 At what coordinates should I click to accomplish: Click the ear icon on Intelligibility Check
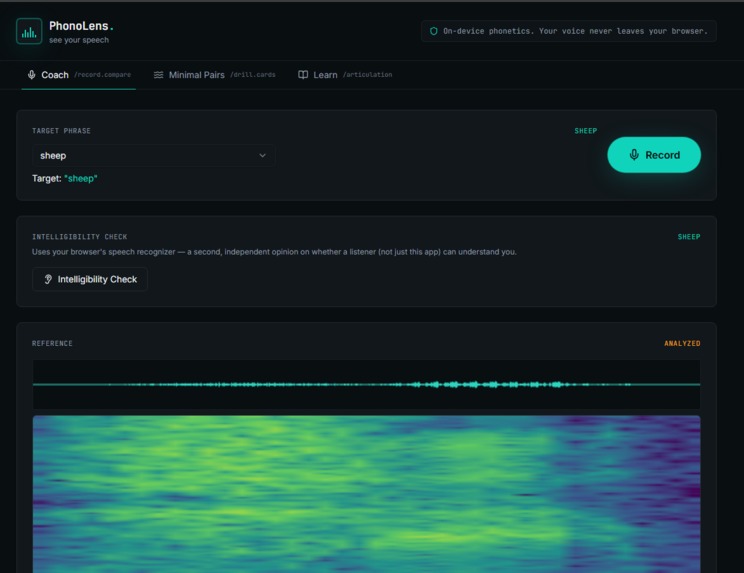click(48, 279)
